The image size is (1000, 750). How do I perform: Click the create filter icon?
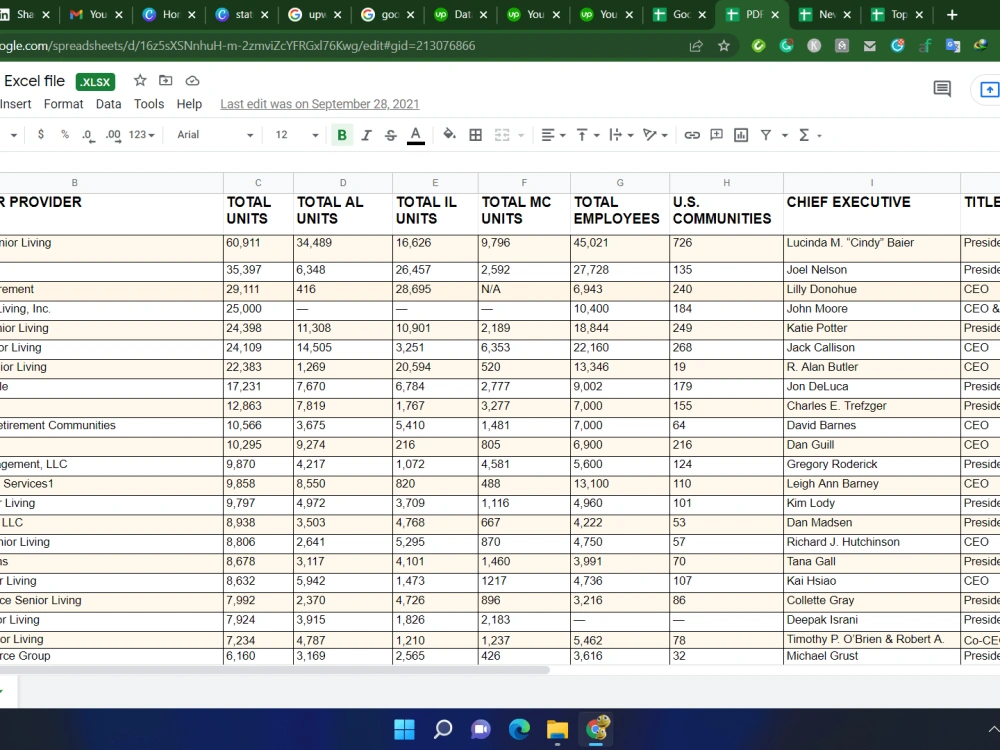coord(766,135)
